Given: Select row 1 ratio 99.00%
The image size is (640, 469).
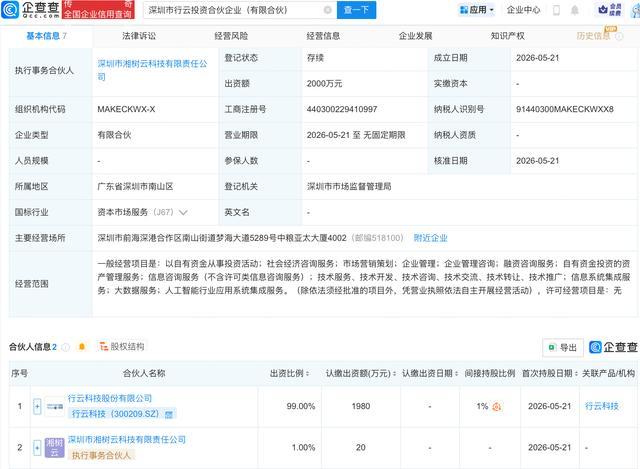Looking at the screenshot, I should pyautogui.click(x=301, y=407).
